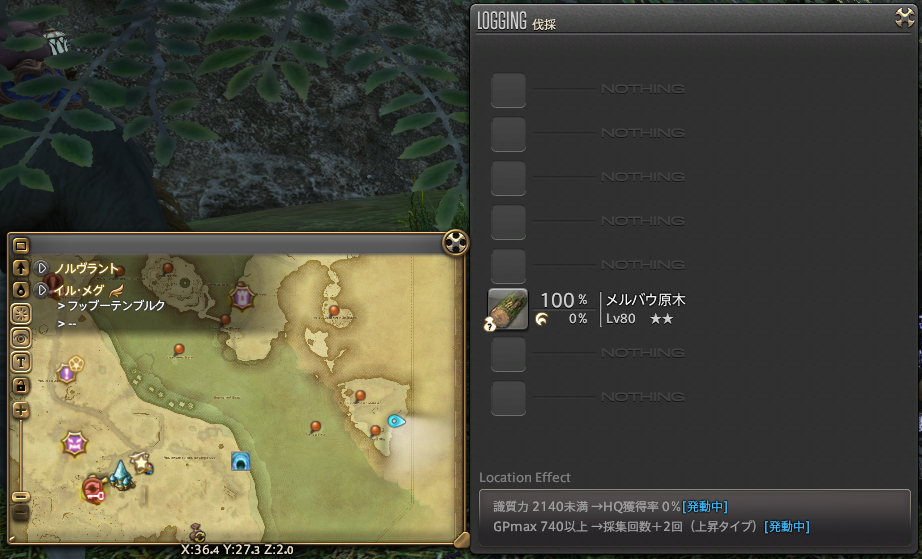922x559 pixels.
Task: Toggle the map lock icon
Action: tap(21, 386)
